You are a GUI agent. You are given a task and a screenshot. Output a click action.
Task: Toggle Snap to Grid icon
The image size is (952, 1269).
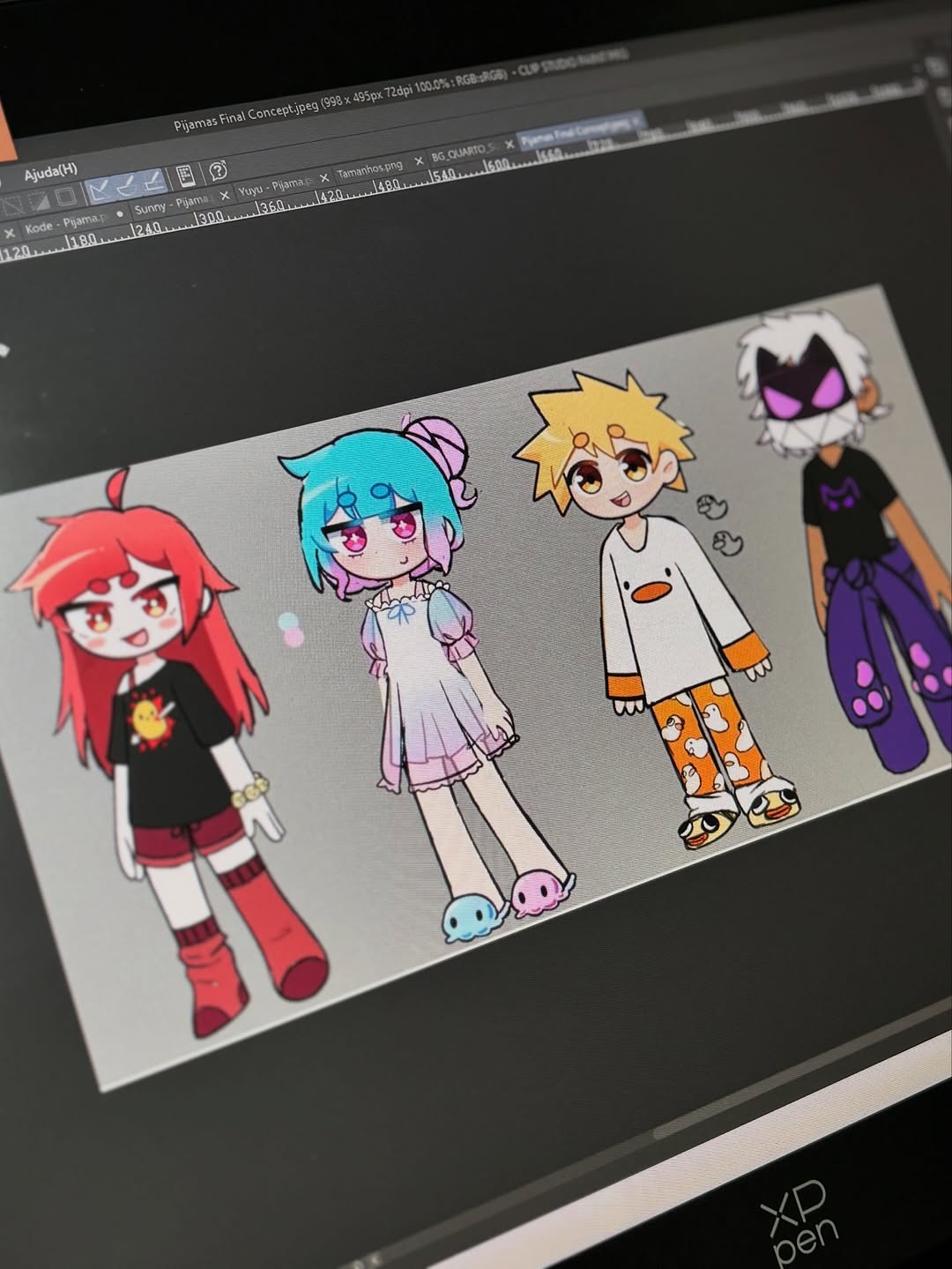tap(154, 180)
